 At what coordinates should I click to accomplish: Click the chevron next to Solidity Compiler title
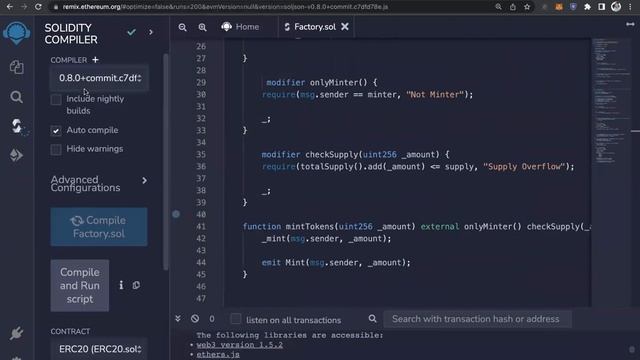coord(151,32)
